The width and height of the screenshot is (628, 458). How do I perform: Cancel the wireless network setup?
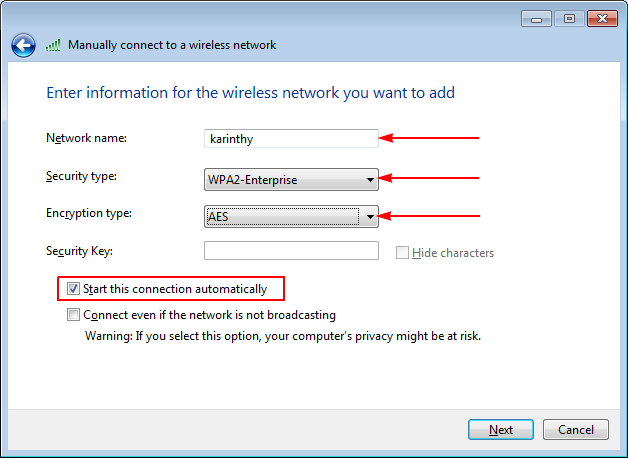click(575, 430)
